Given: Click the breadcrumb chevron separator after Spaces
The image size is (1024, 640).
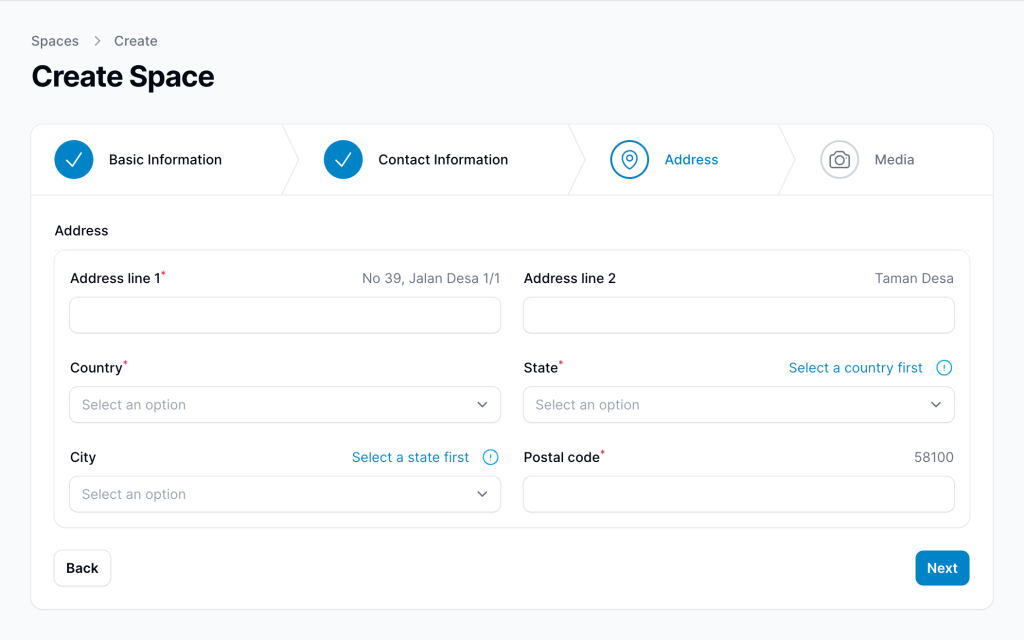Looking at the screenshot, I should click(x=97, y=41).
